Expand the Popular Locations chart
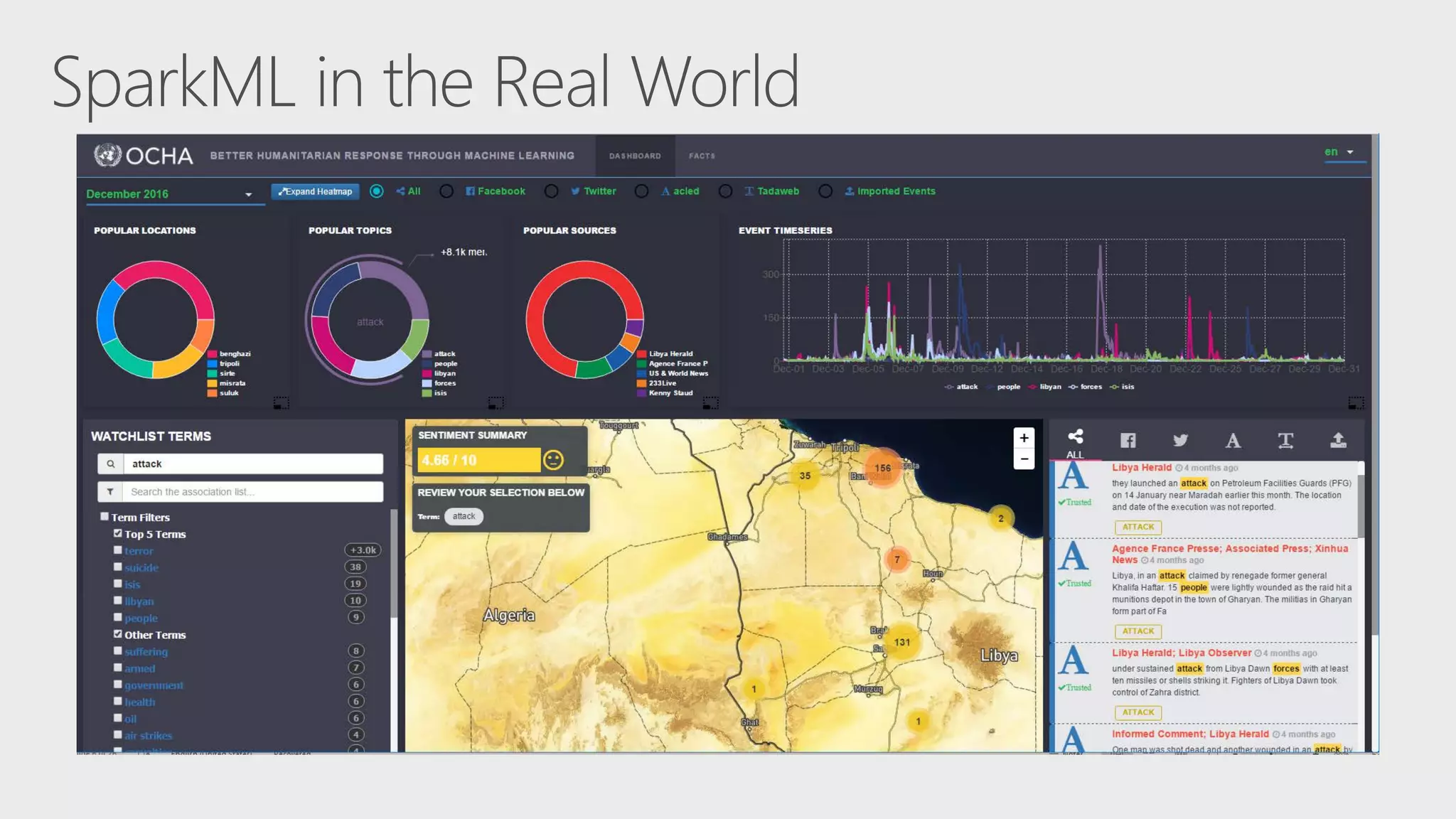This screenshot has height=819, width=1456. (x=281, y=403)
